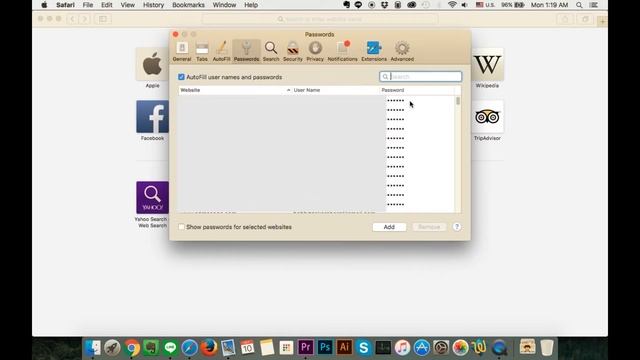Open the Yahoo Search favorite tile

tap(152, 198)
